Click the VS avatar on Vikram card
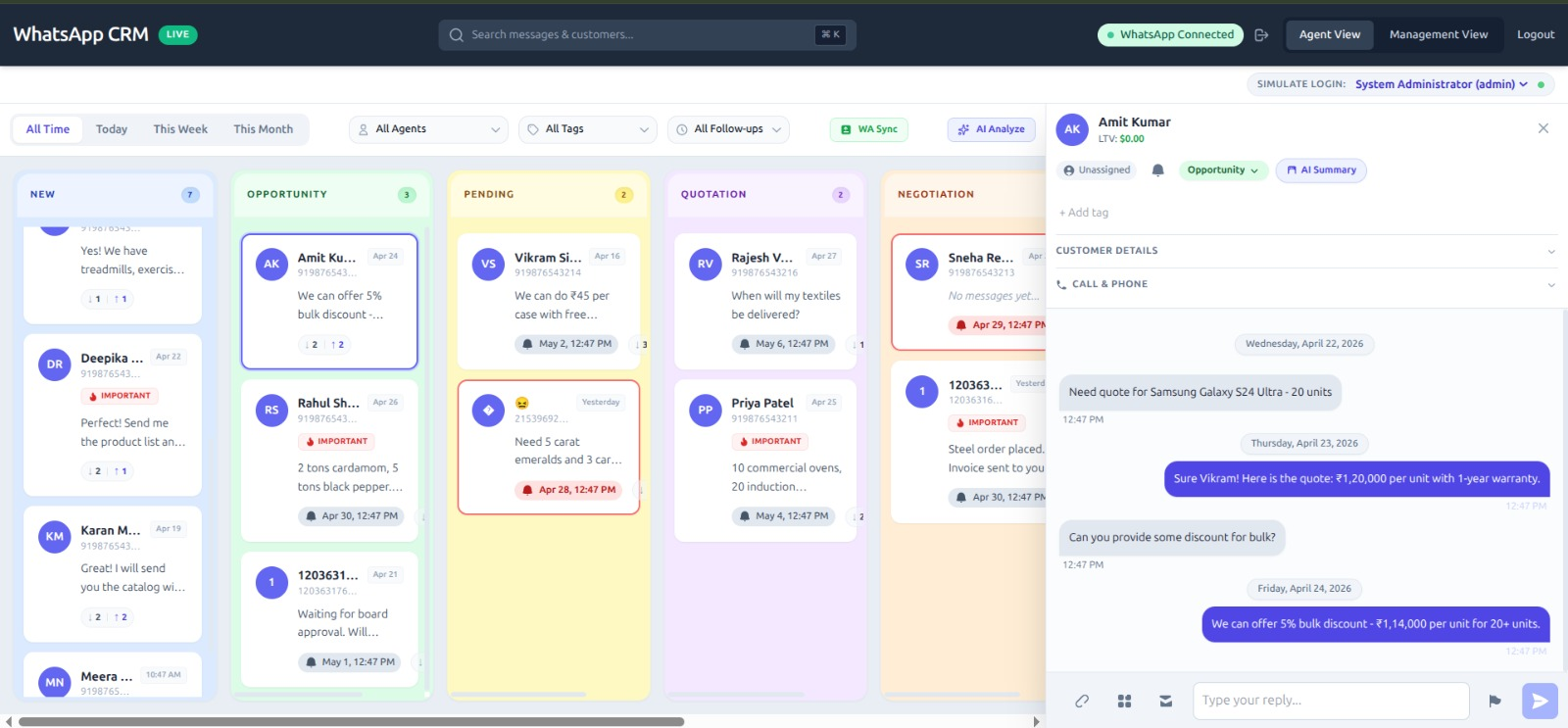 coord(488,265)
